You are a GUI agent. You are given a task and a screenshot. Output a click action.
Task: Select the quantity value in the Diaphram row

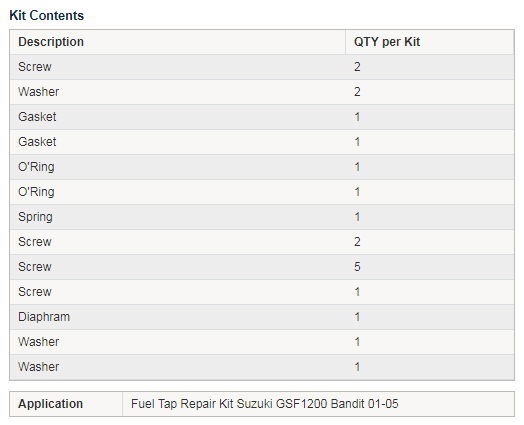pos(357,317)
